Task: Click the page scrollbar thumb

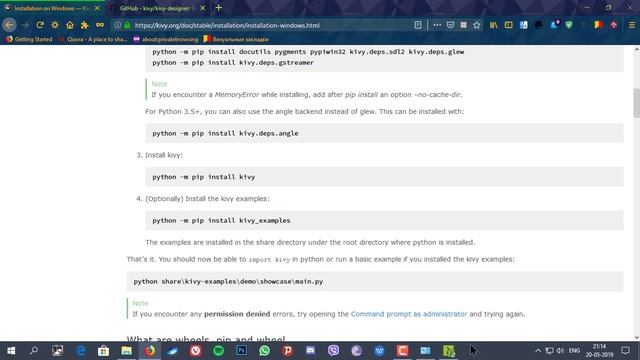Action: [636, 102]
